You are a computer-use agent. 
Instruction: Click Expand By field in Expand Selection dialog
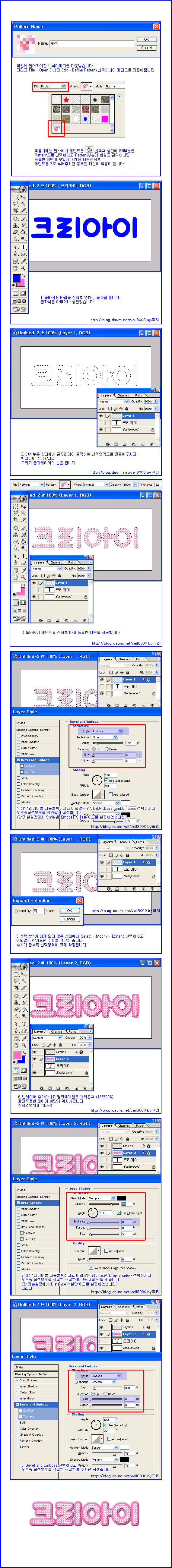pyautogui.click(x=38, y=910)
